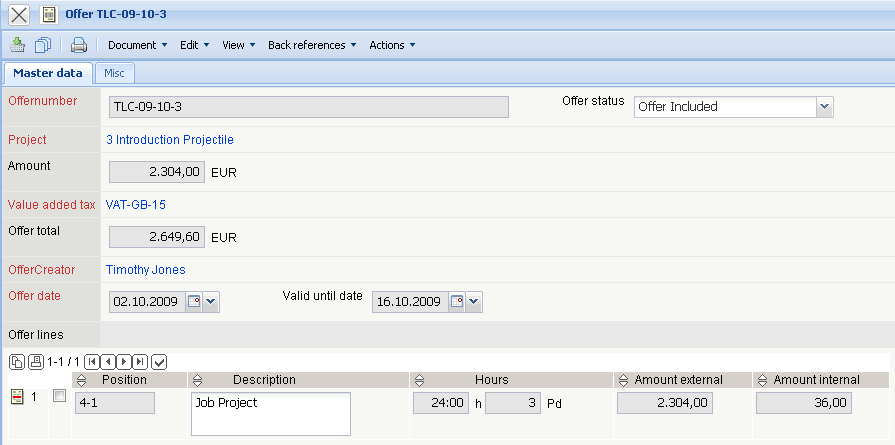Image resolution: width=895 pixels, height=445 pixels.
Task: Click the checkmark icon above offer lines
Action: point(158,361)
